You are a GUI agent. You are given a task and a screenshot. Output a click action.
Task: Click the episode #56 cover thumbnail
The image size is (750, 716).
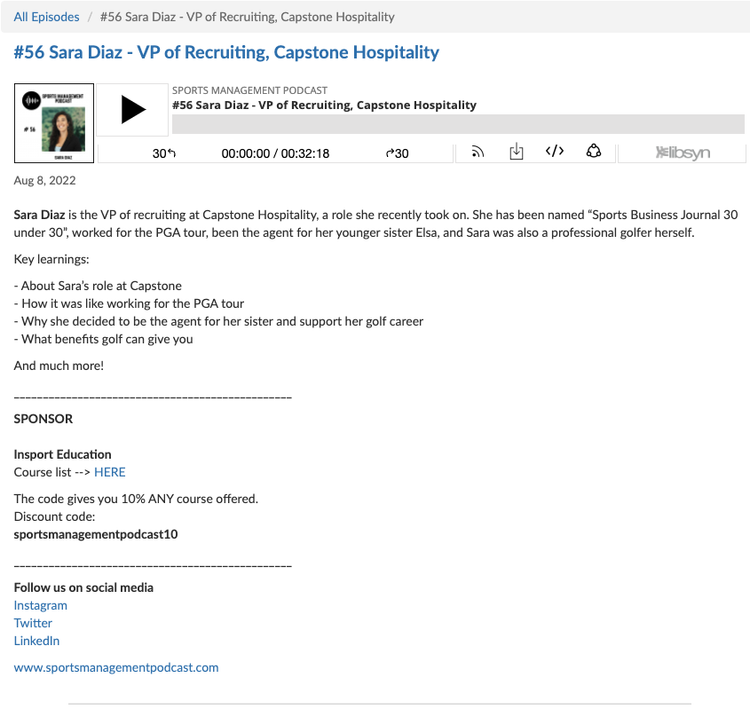click(54, 123)
